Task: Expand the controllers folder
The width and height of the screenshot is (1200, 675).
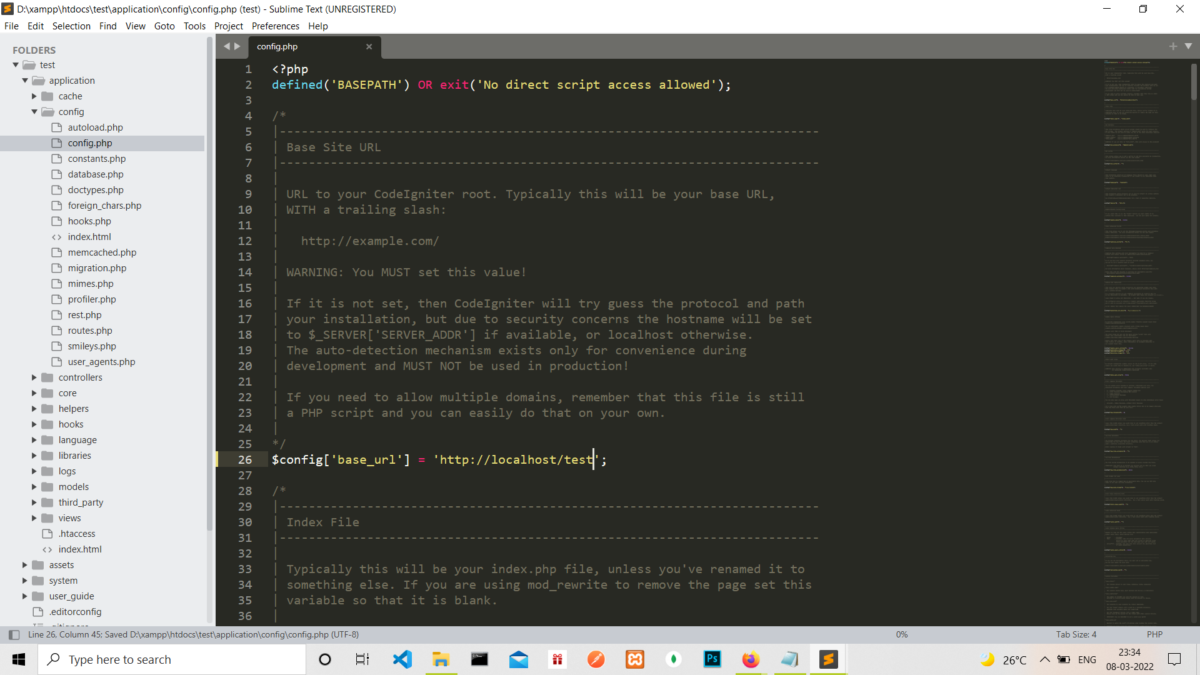Action: (33, 377)
